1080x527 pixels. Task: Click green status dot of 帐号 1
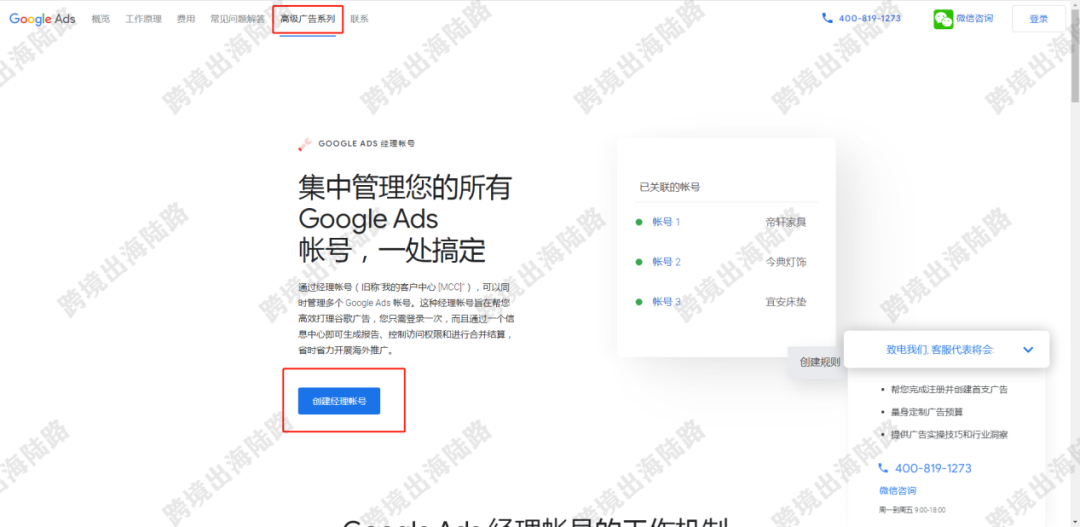point(638,222)
